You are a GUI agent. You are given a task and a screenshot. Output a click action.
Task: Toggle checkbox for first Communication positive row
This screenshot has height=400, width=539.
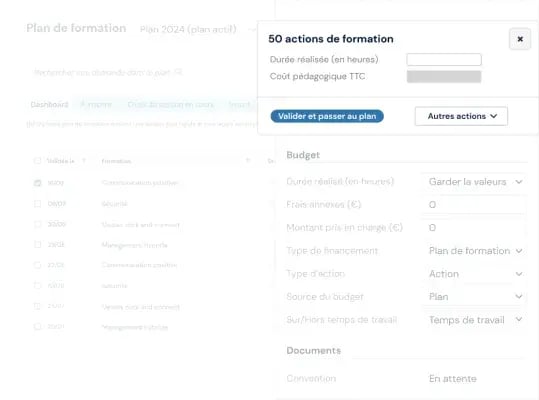click(x=37, y=183)
